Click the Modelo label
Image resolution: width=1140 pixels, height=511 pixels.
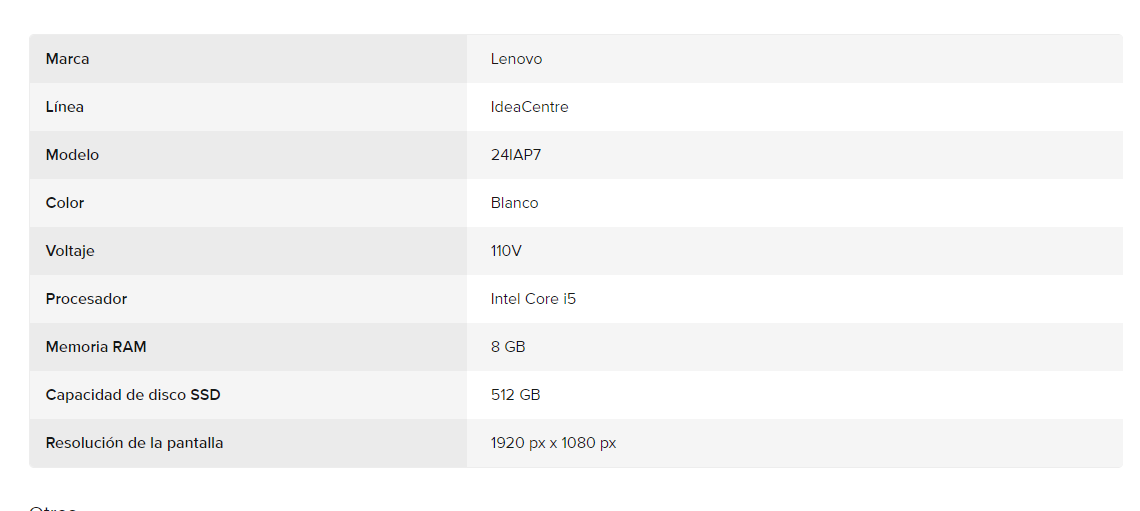coord(72,155)
